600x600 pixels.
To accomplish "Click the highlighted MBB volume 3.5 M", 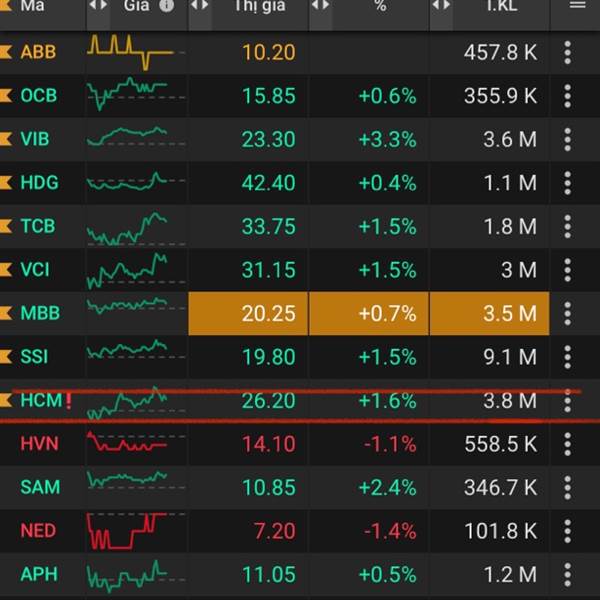I will pos(510,314).
